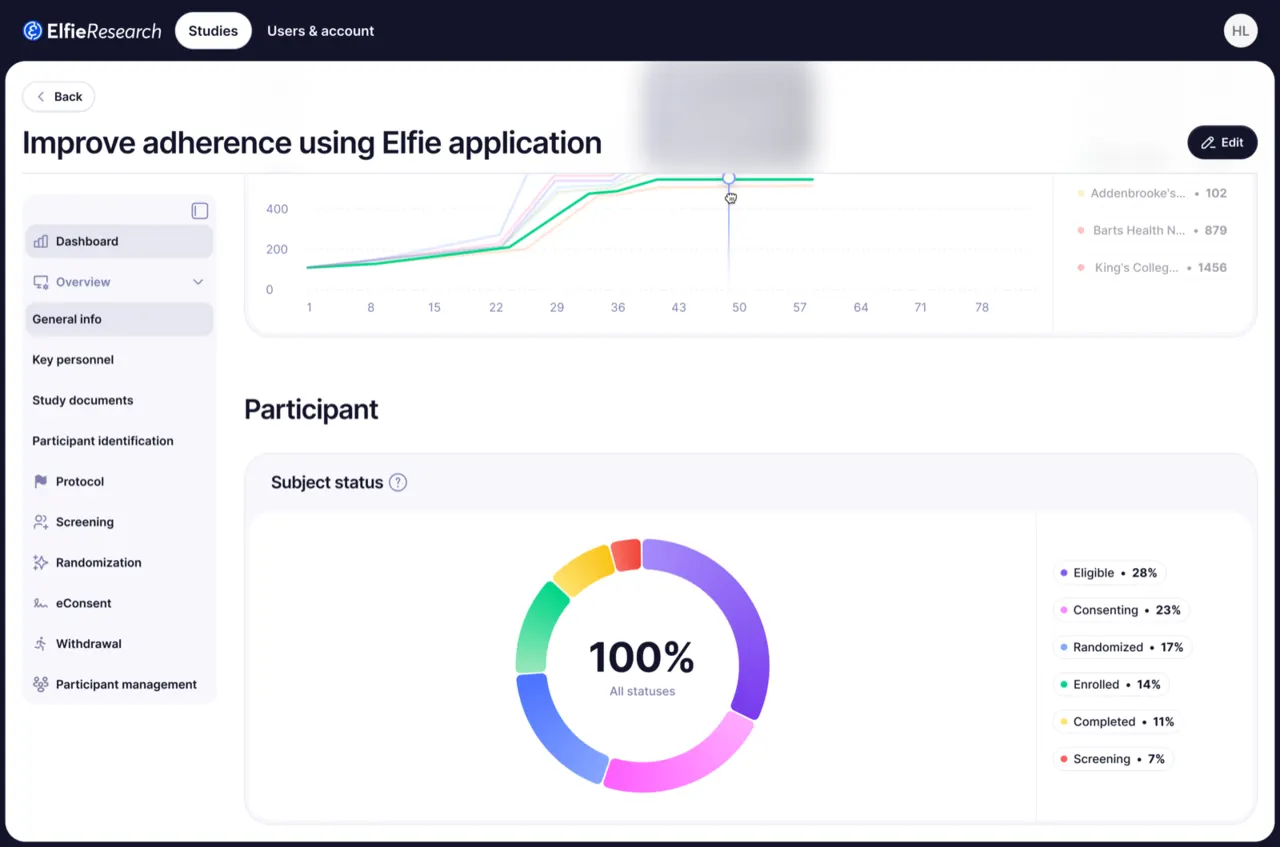
Task: Collapse the Overview section chevron
Action: (x=198, y=282)
